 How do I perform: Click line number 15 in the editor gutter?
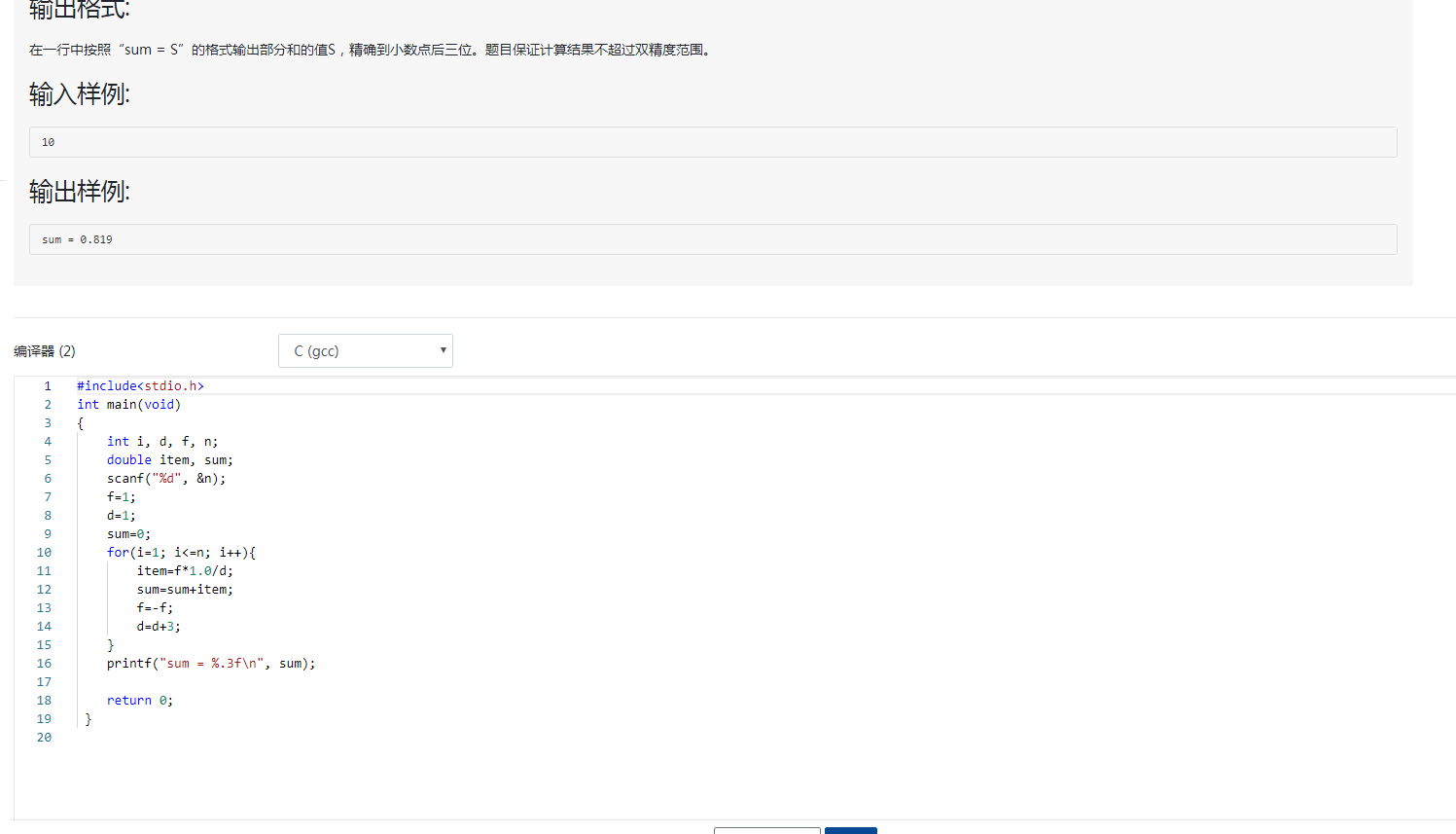click(x=44, y=645)
